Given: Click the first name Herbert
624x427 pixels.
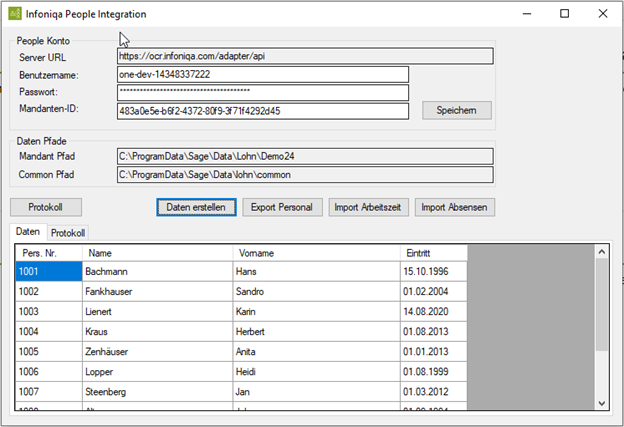Looking at the screenshot, I should coord(250,331).
